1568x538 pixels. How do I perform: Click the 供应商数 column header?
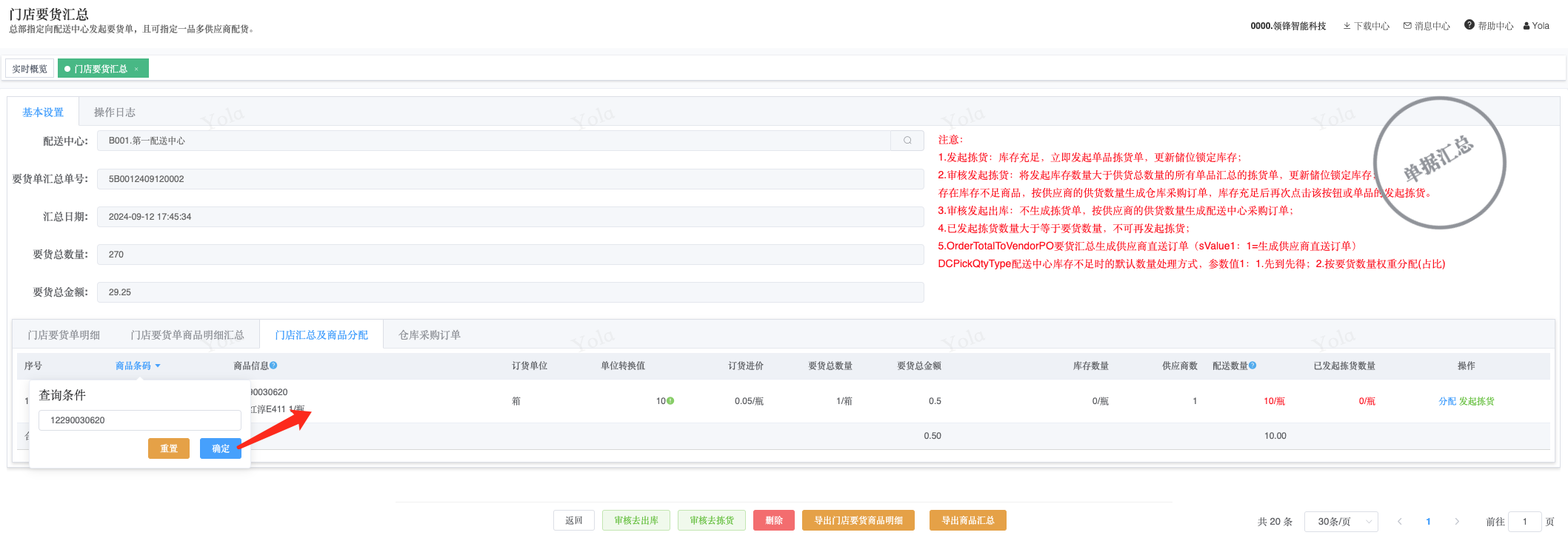pyautogui.click(x=1180, y=366)
